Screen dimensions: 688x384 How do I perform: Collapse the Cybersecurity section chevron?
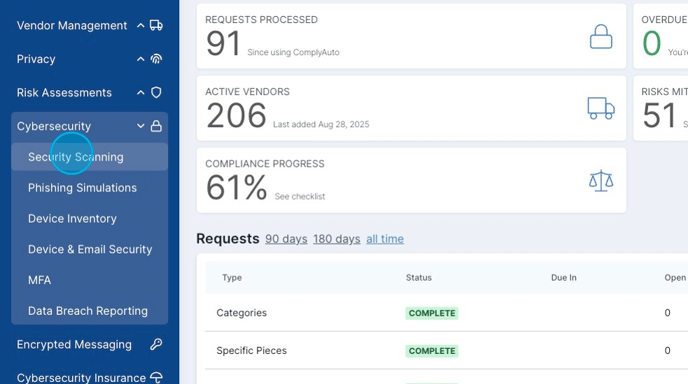(x=140, y=126)
